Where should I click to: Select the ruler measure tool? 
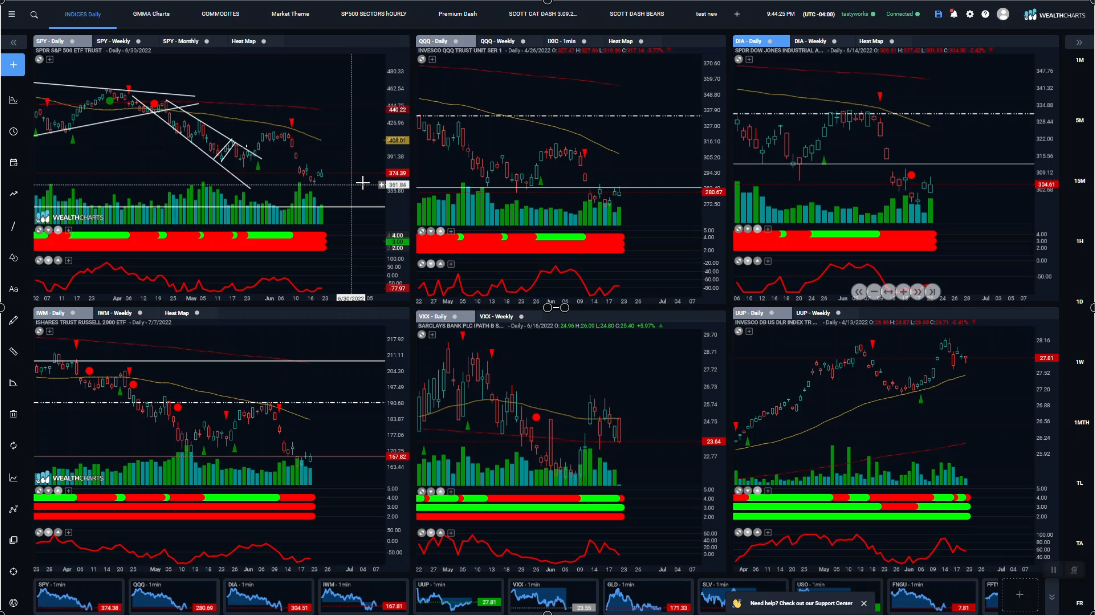click(x=13, y=351)
